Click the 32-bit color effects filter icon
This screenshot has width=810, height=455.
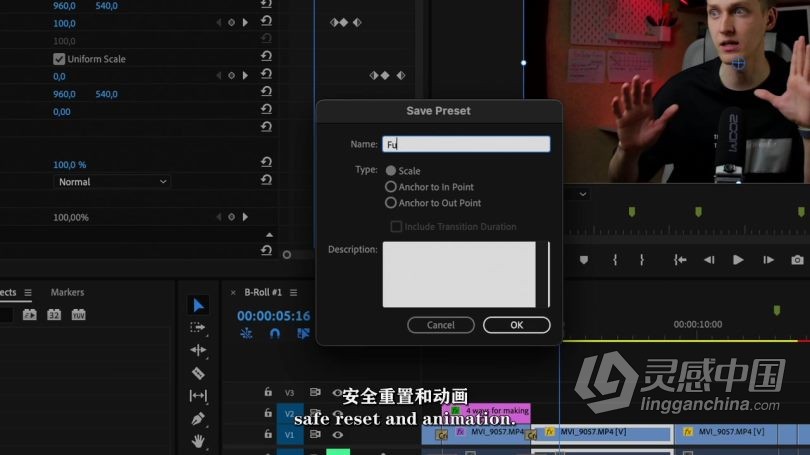pos(54,315)
